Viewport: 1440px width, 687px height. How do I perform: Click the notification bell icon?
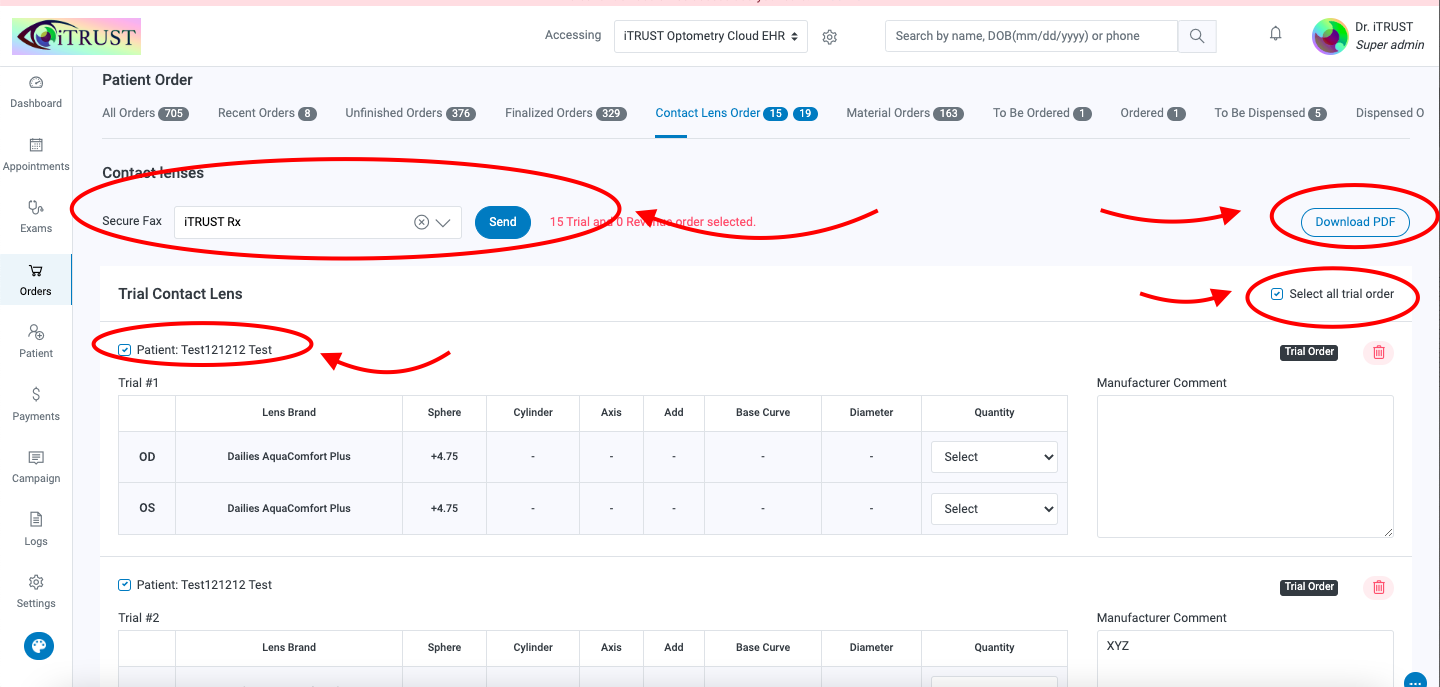[1275, 34]
